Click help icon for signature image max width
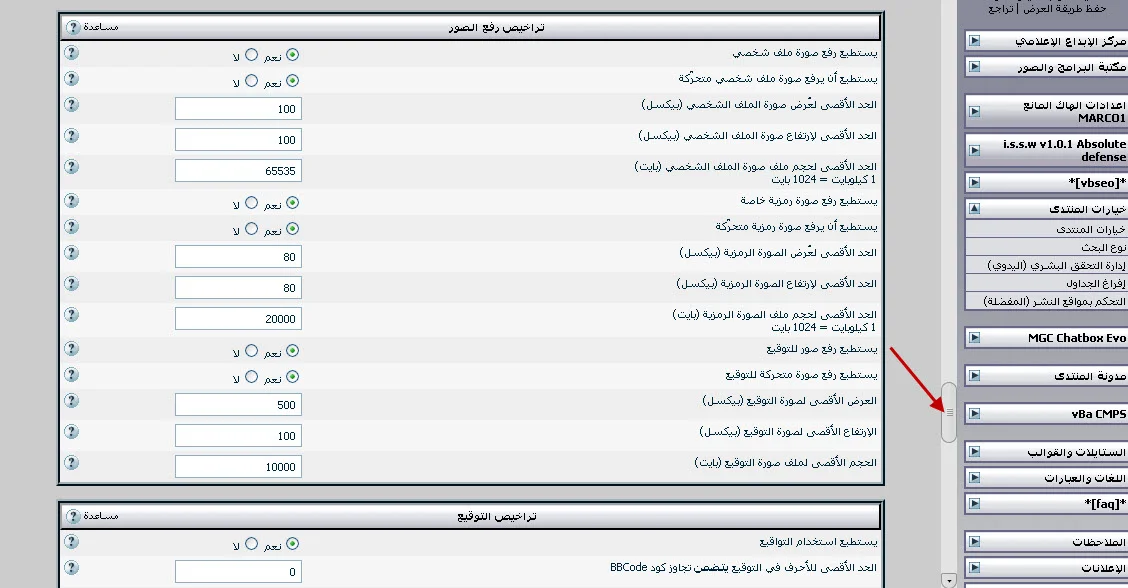This screenshot has width=1128, height=588. (72, 400)
